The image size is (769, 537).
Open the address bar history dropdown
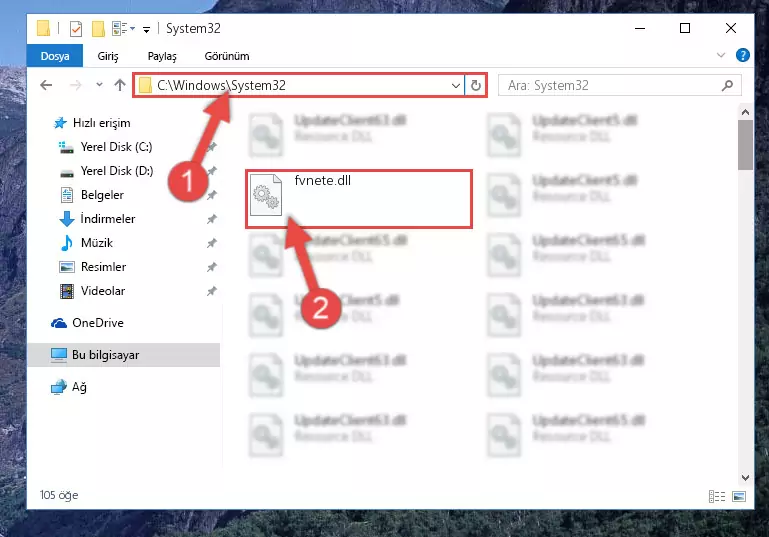[456, 85]
